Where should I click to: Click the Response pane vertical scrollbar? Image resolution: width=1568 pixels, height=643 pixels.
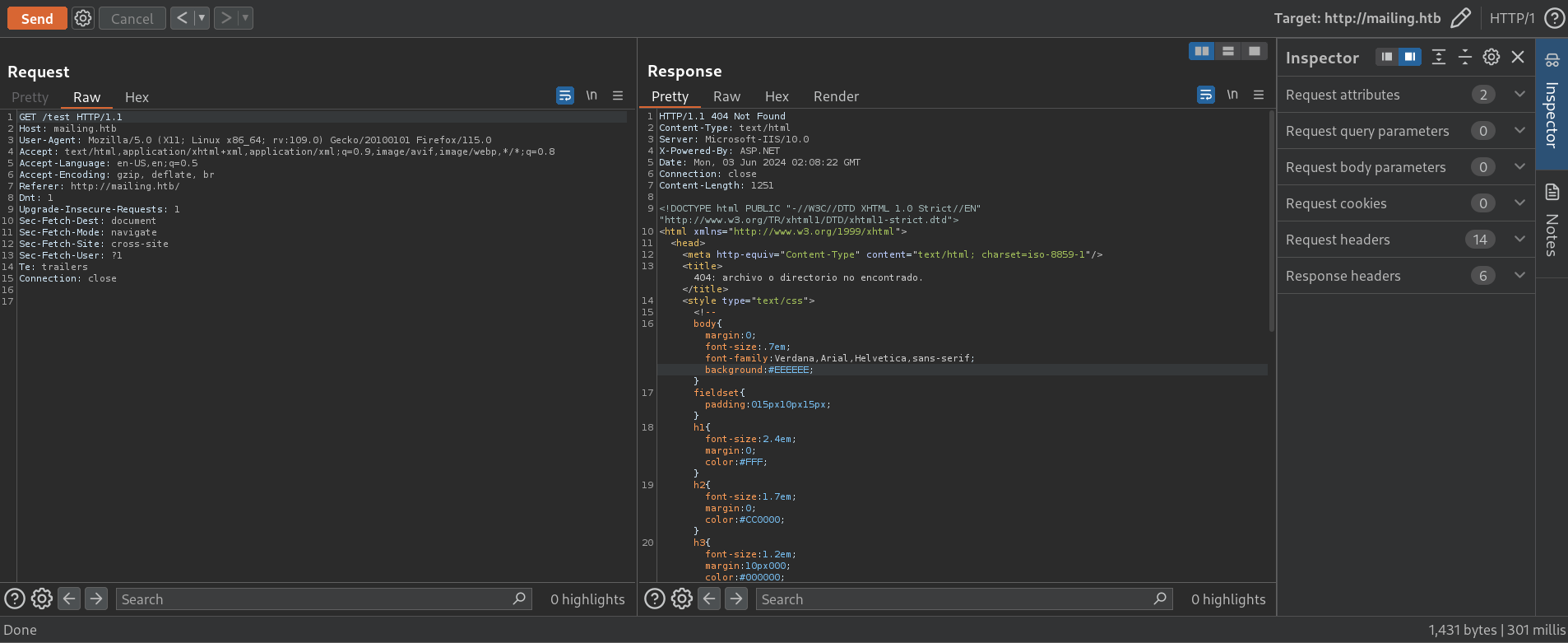tap(1272, 222)
